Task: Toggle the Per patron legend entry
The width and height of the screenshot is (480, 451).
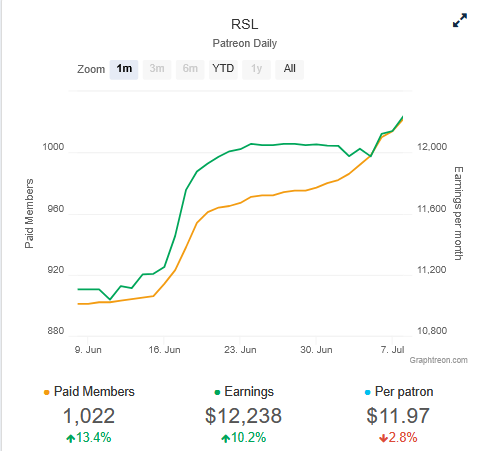Action: [399, 392]
